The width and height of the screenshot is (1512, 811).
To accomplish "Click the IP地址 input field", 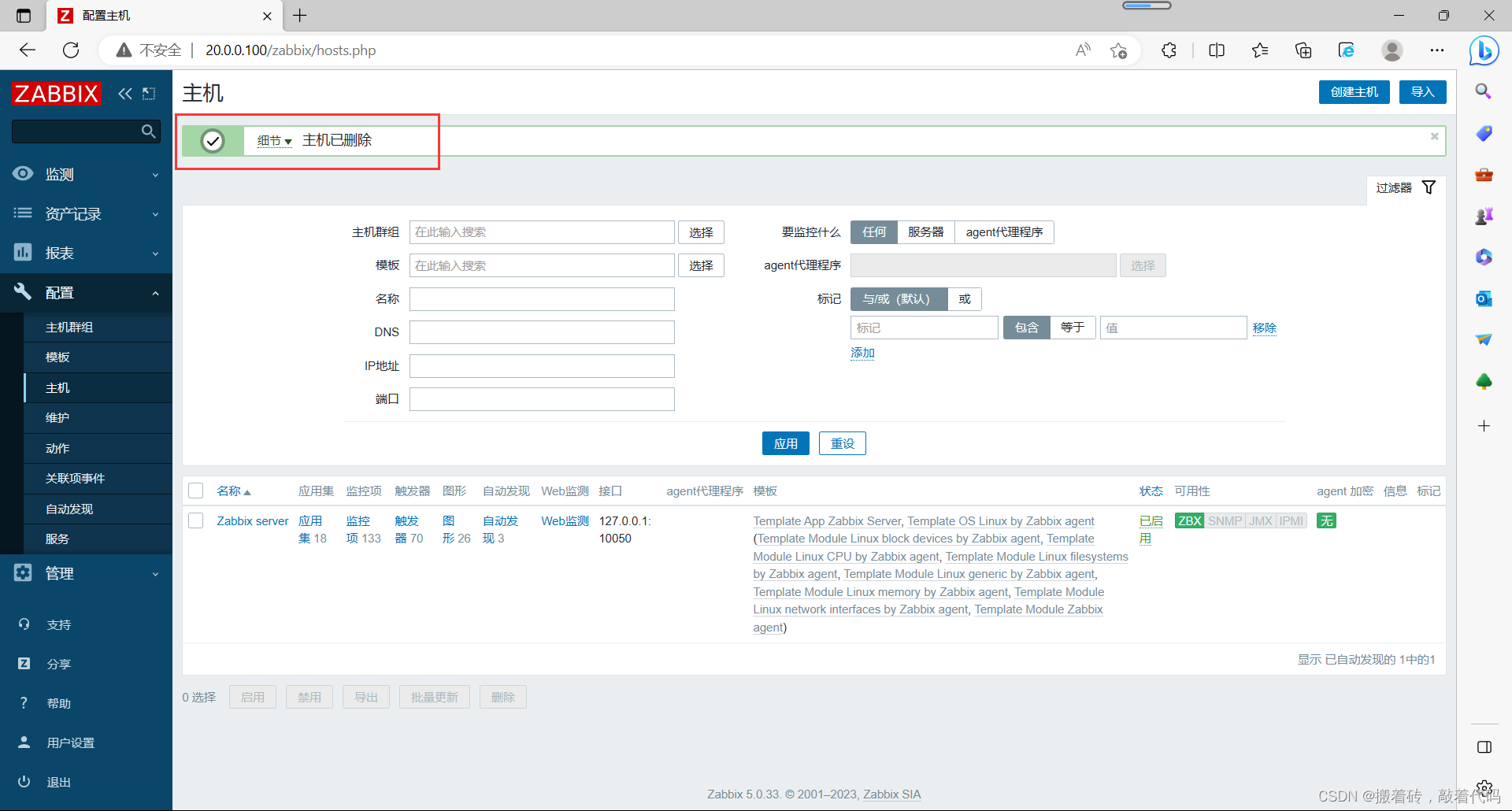I will click(x=542, y=365).
